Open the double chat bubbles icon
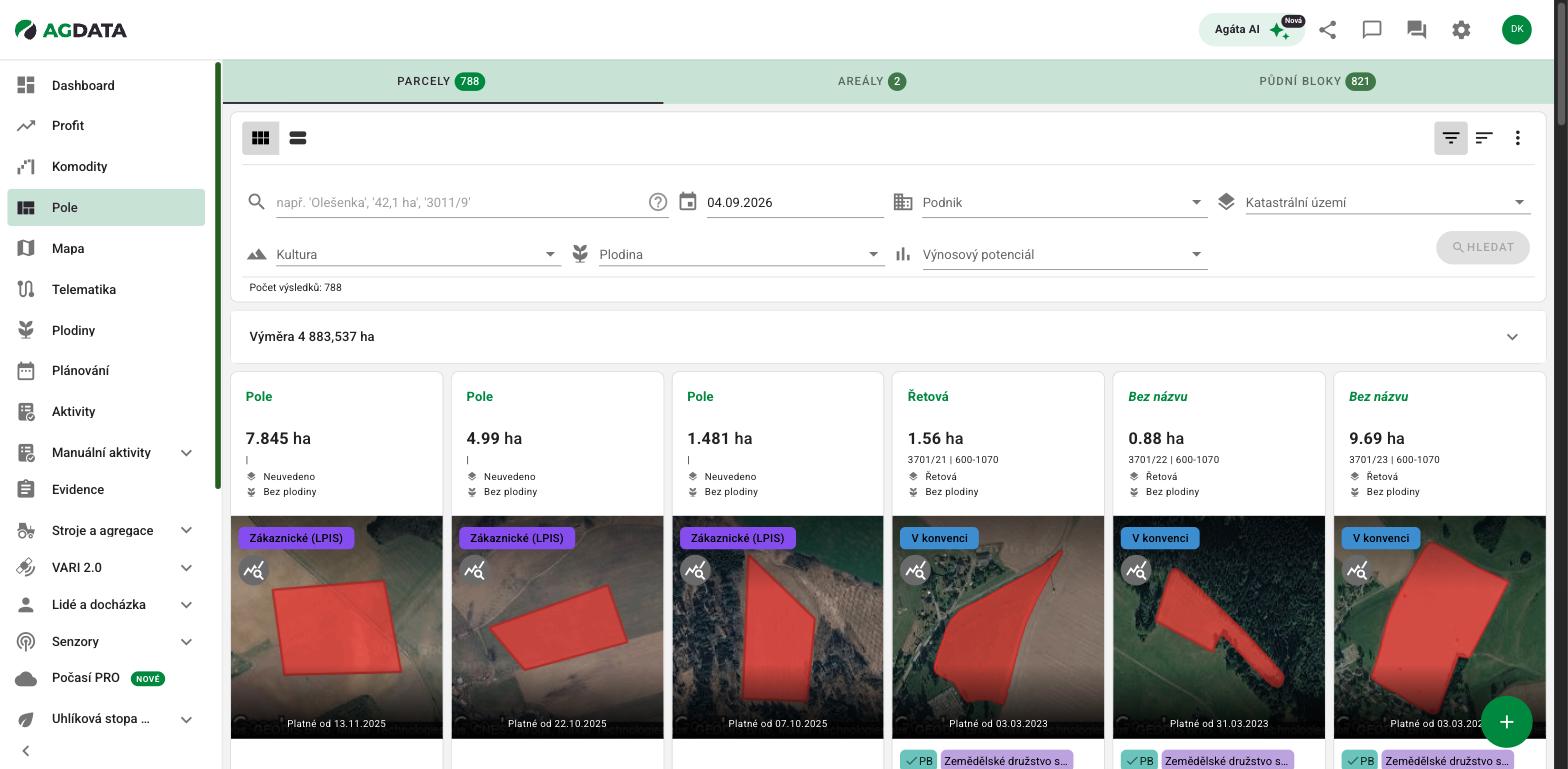 point(1416,30)
